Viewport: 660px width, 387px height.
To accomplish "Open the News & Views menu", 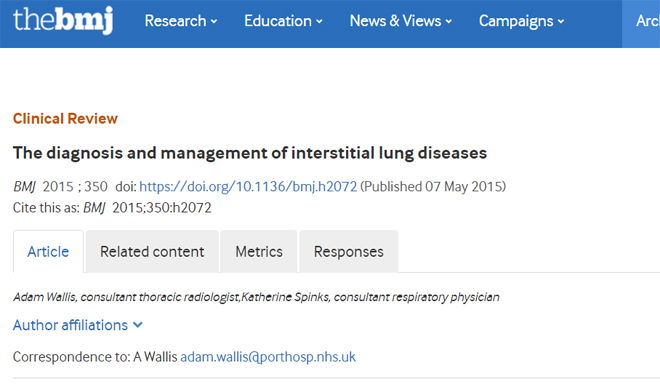I will click(x=401, y=21).
